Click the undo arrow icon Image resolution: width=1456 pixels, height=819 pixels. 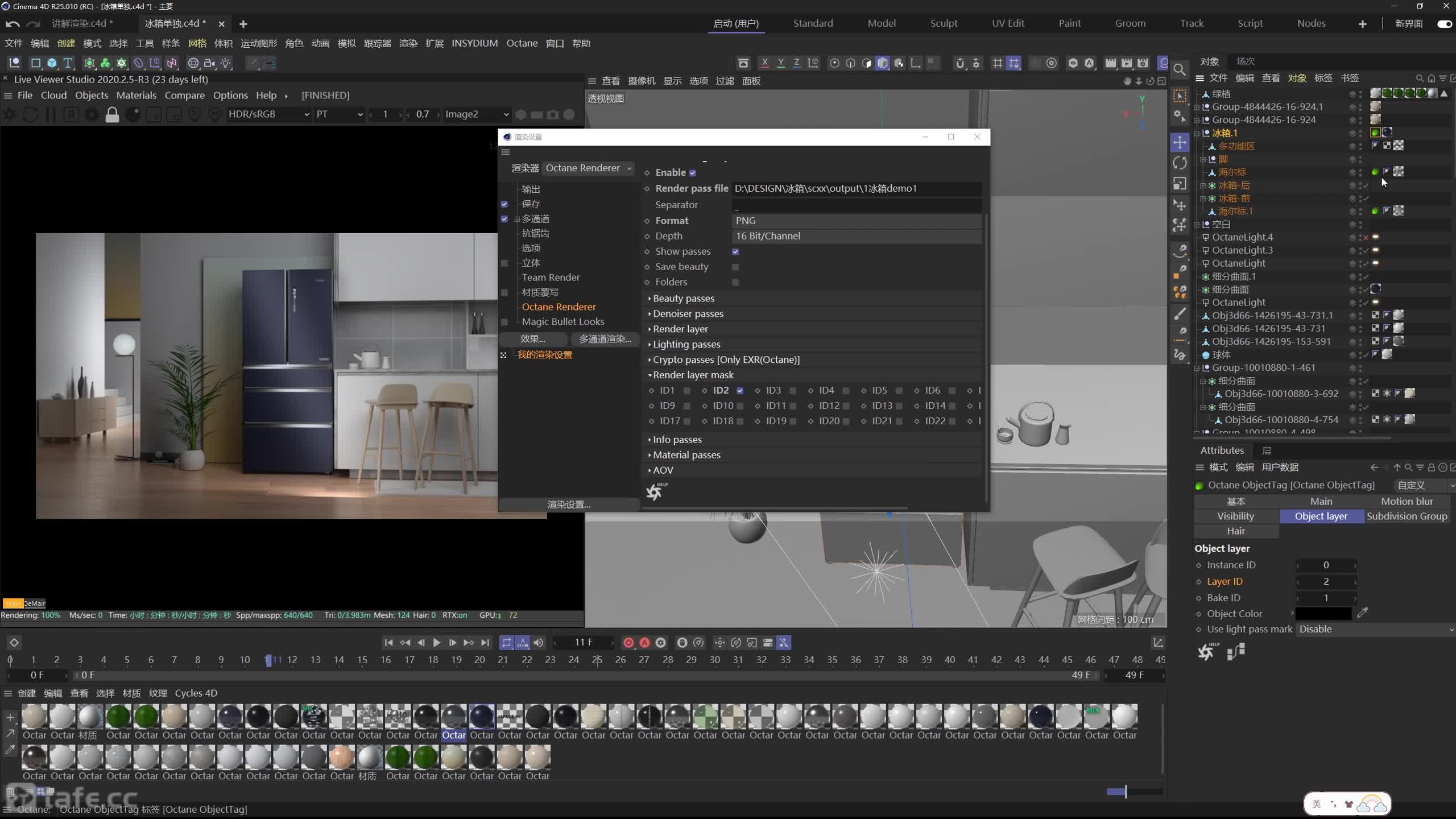pos(13,24)
